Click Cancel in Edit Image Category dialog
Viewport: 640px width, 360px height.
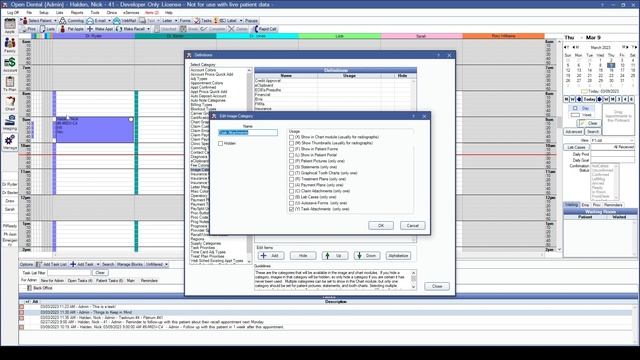pos(412,226)
